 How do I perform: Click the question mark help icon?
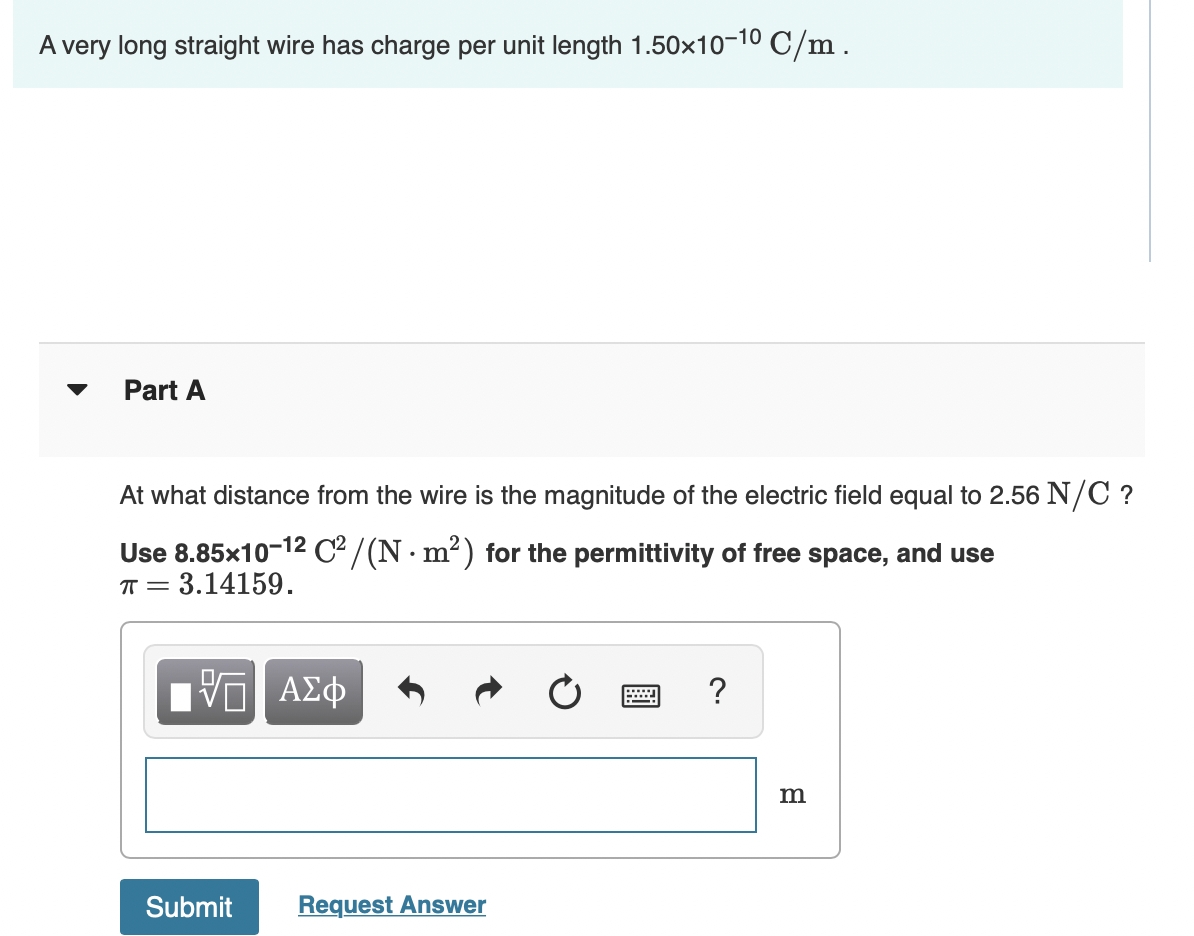718,691
